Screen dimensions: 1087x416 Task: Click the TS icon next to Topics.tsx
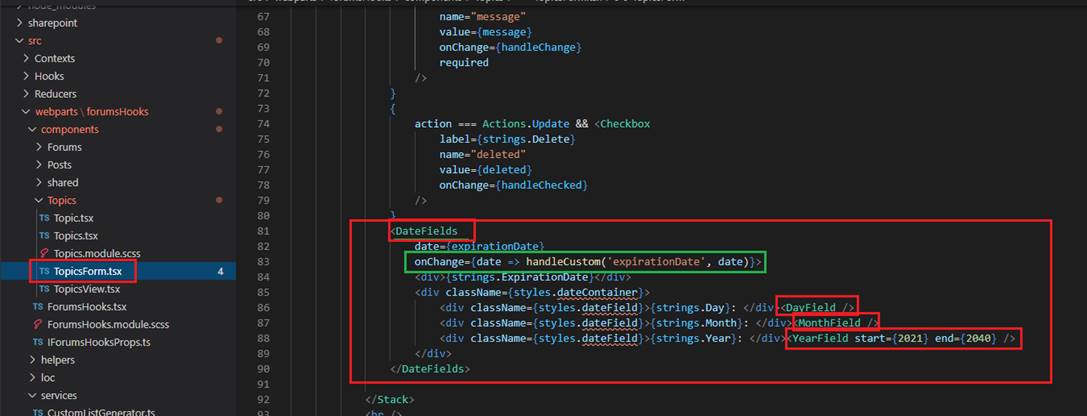[x=44, y=236]
